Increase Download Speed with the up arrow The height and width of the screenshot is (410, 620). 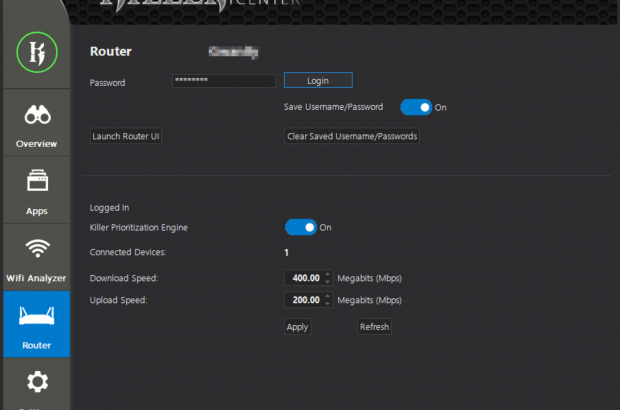pyautogui.click(x=327, y=274)
